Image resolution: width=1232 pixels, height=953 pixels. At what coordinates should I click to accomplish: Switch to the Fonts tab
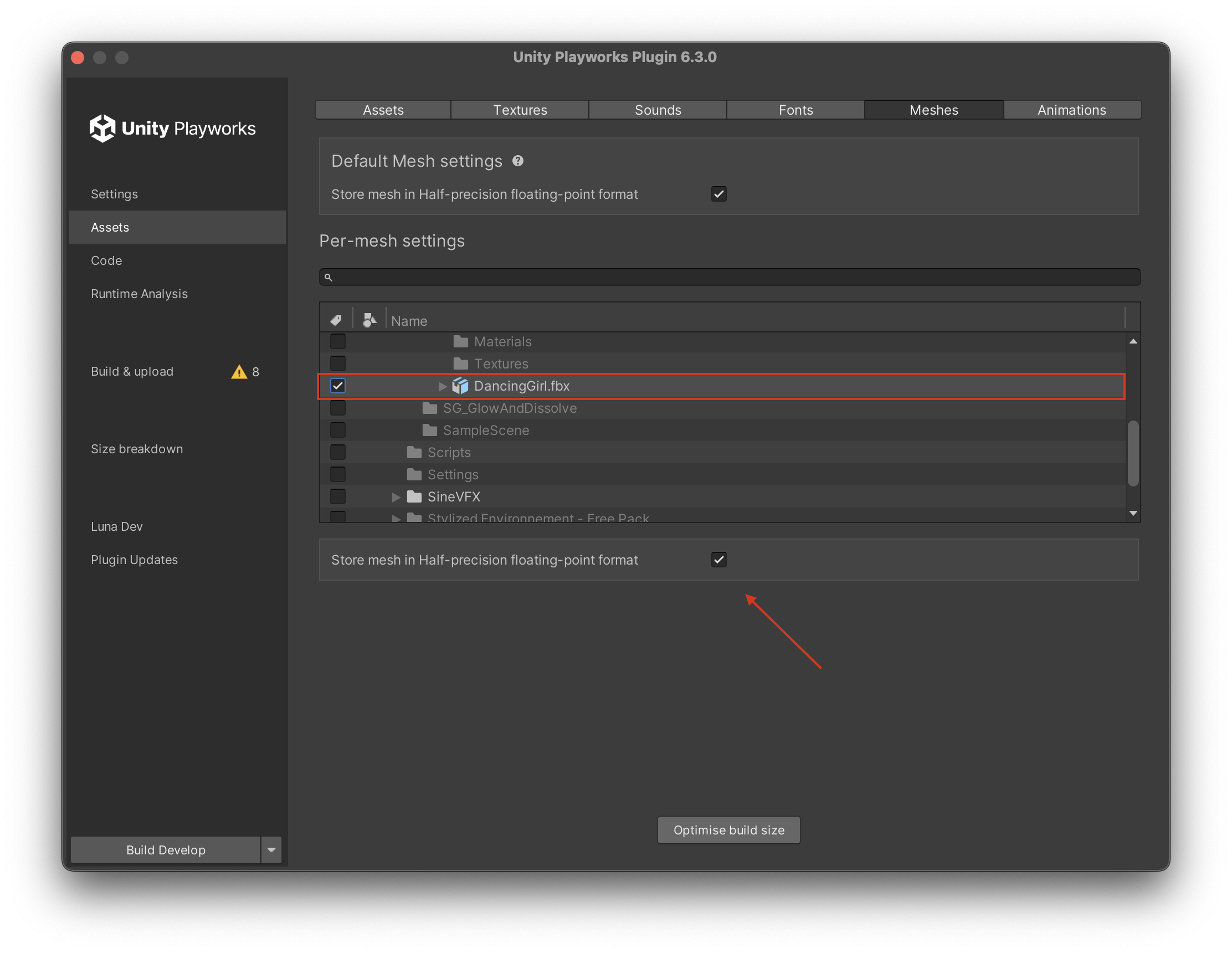click(795, 110)
